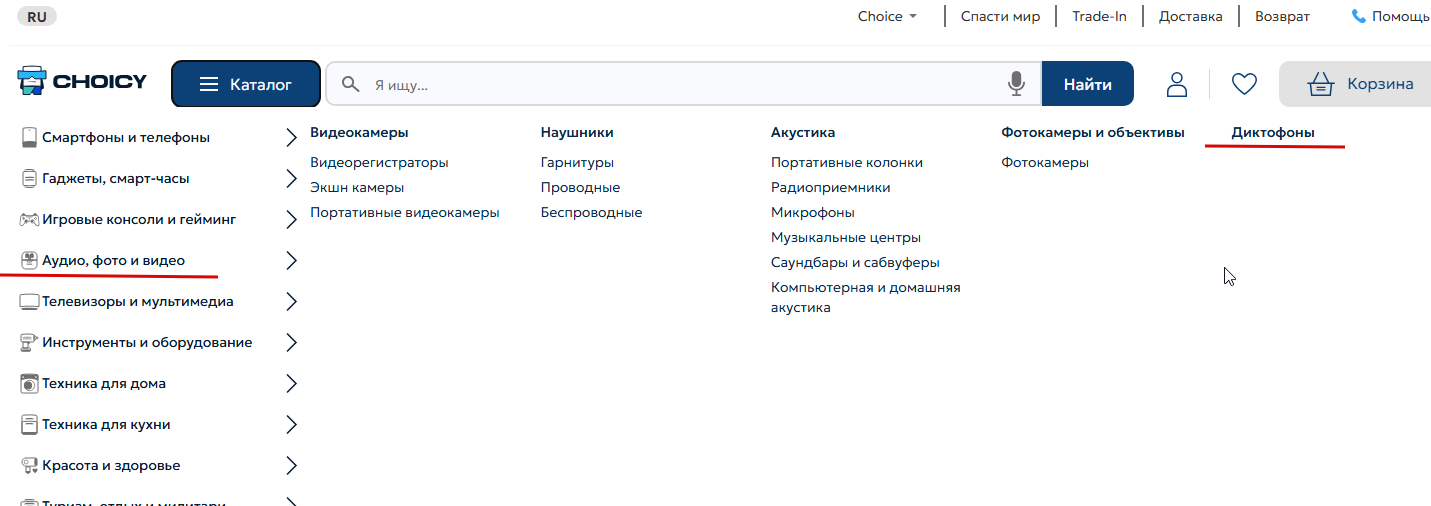Expand Игровые консоли и гейминг chevron

[x=291, y=220]
